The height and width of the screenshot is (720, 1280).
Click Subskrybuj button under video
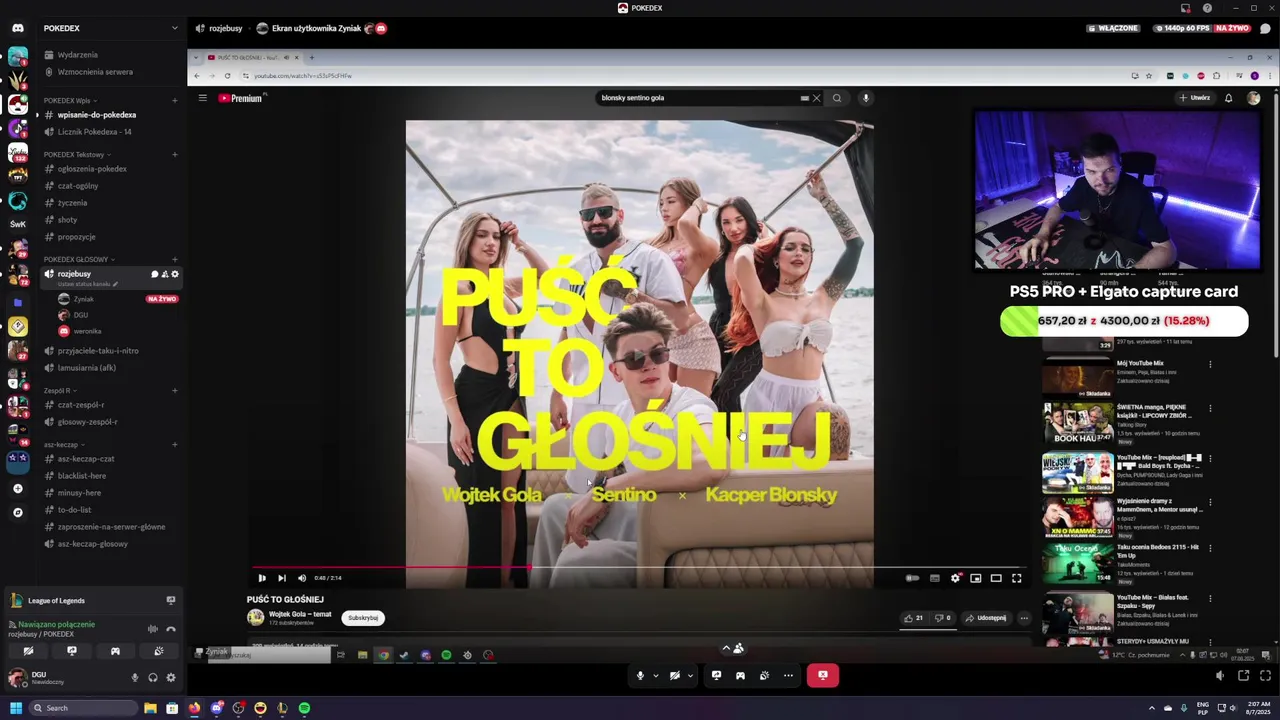point(363,618)
